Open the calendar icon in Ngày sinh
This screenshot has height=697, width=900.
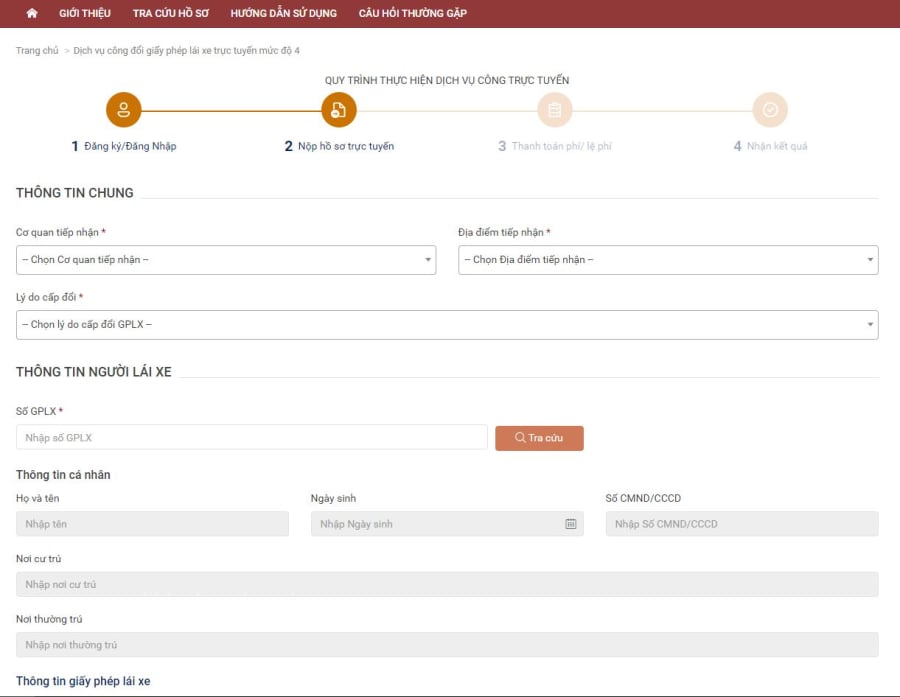571,524
